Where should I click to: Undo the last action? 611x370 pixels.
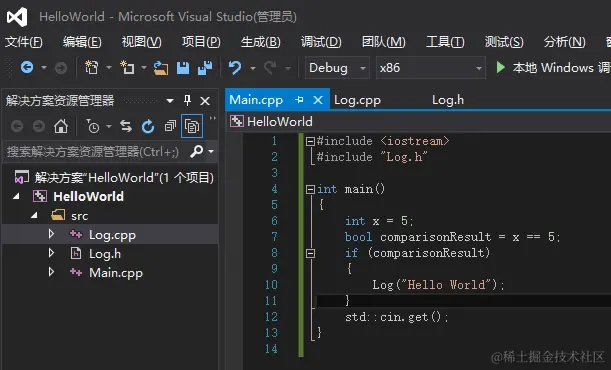235,68
